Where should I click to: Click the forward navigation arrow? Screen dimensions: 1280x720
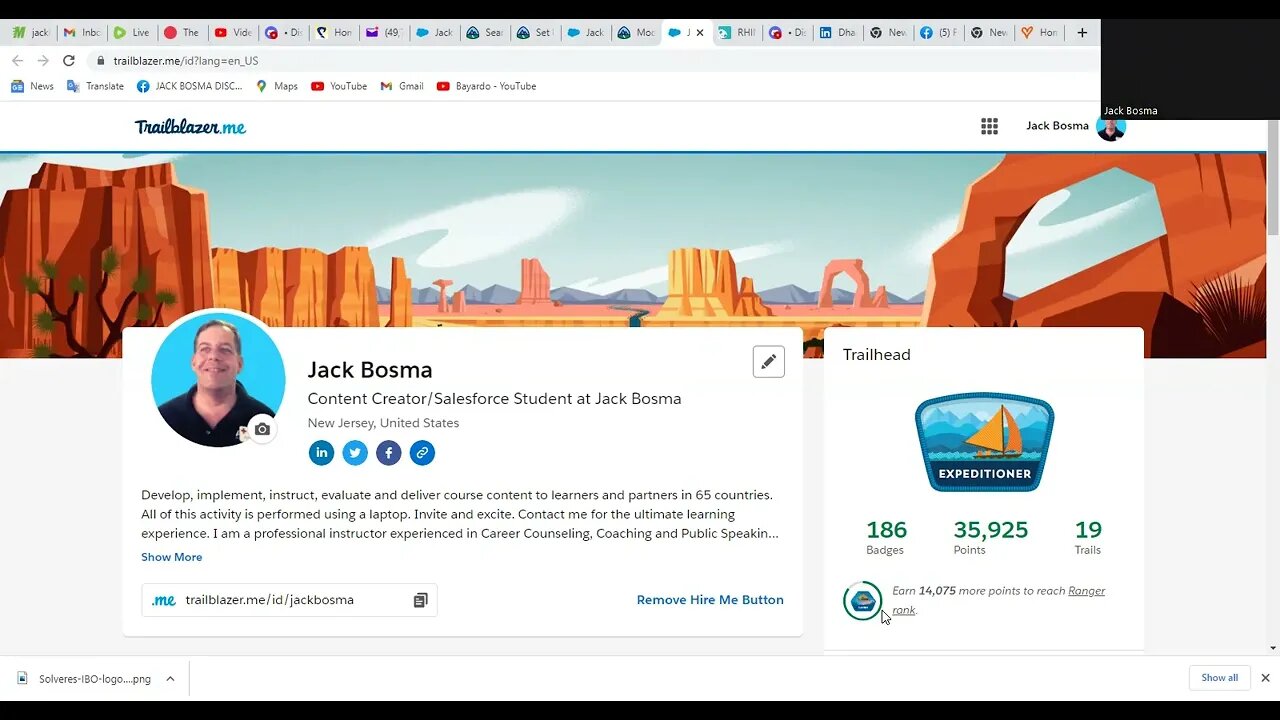(42, 61)
